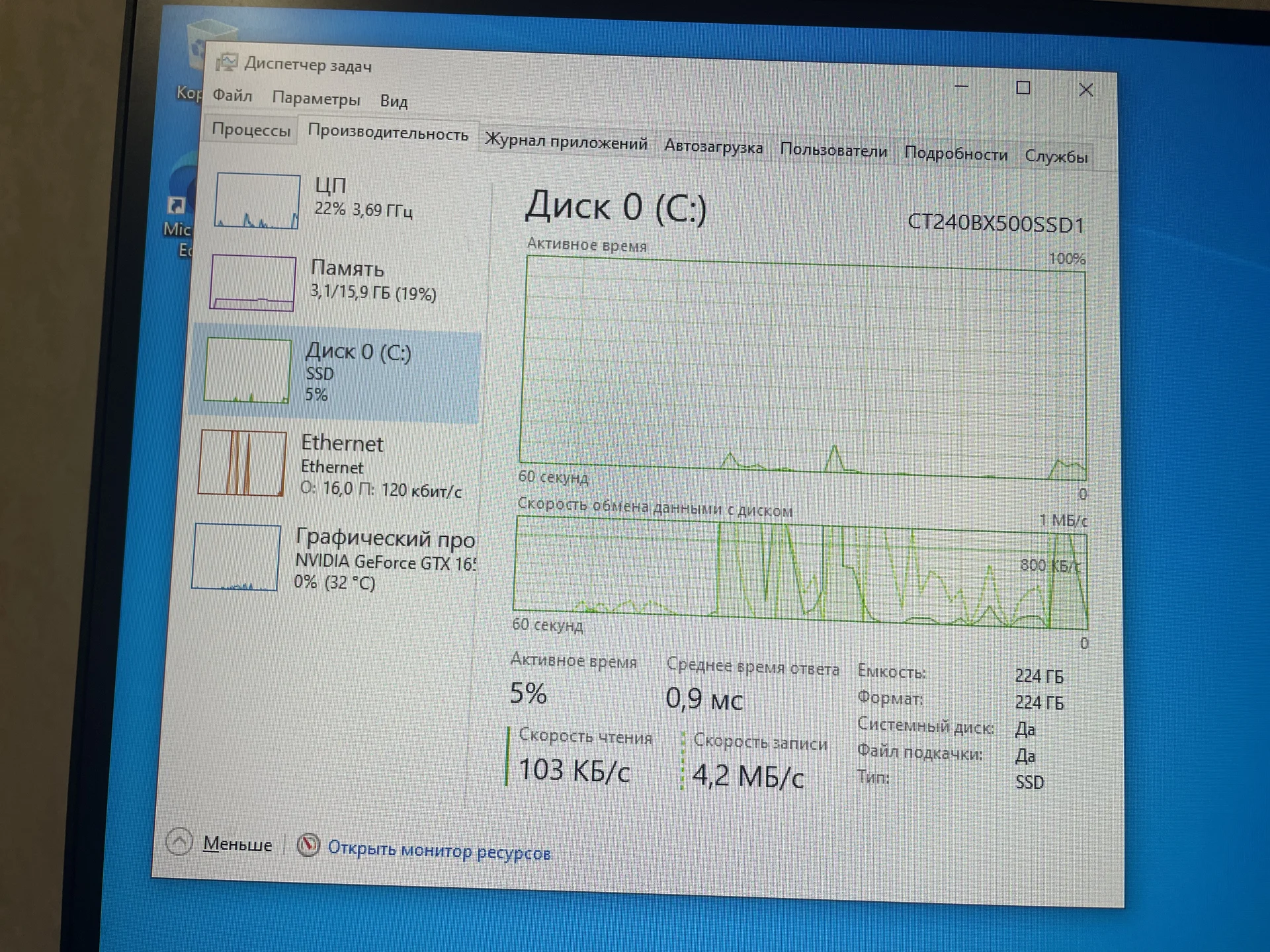
Task: Open the Параметры menu
Action: 316,99
